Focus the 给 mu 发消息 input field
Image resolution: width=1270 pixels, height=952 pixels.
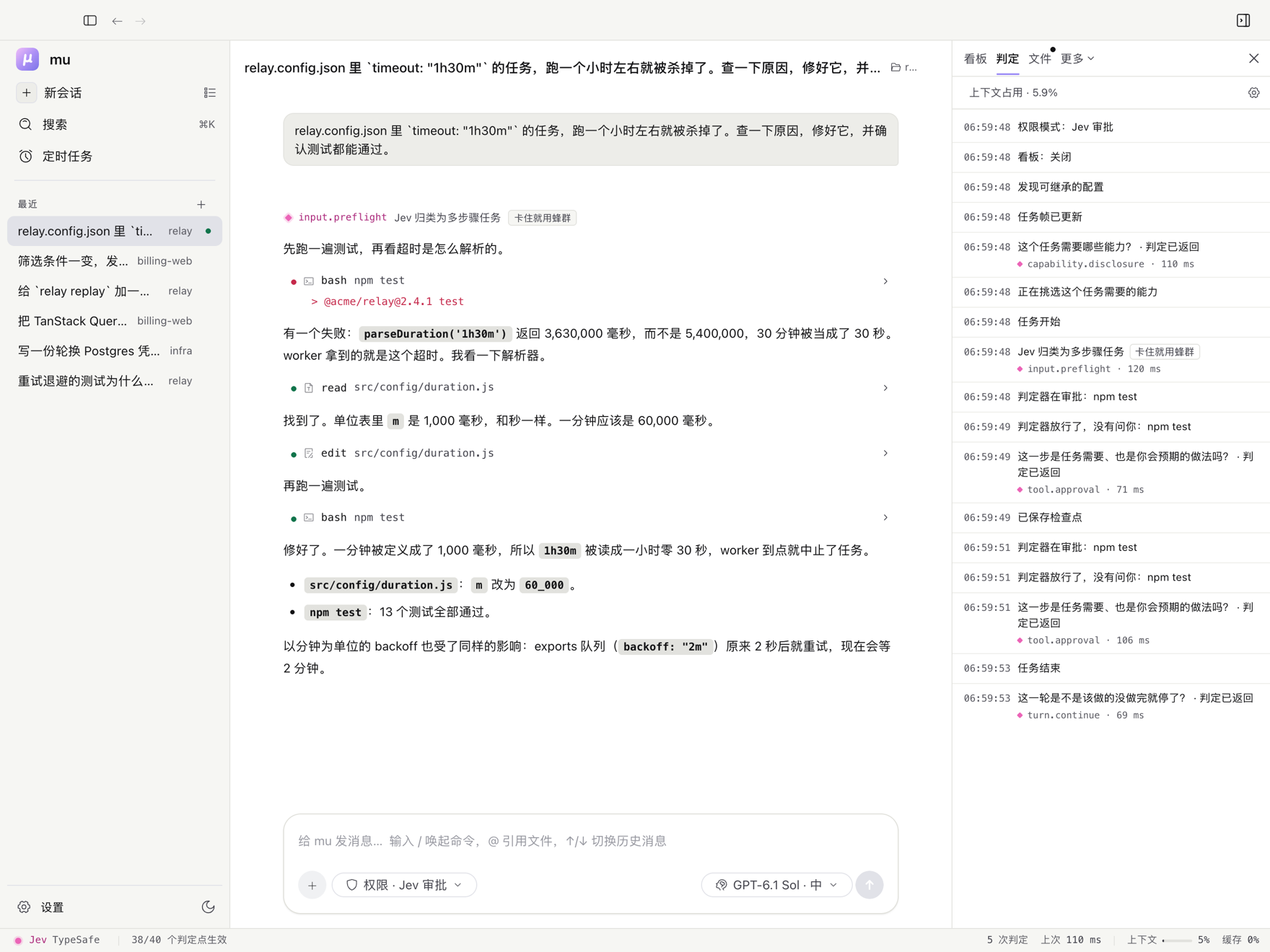[x=590, y=841]
